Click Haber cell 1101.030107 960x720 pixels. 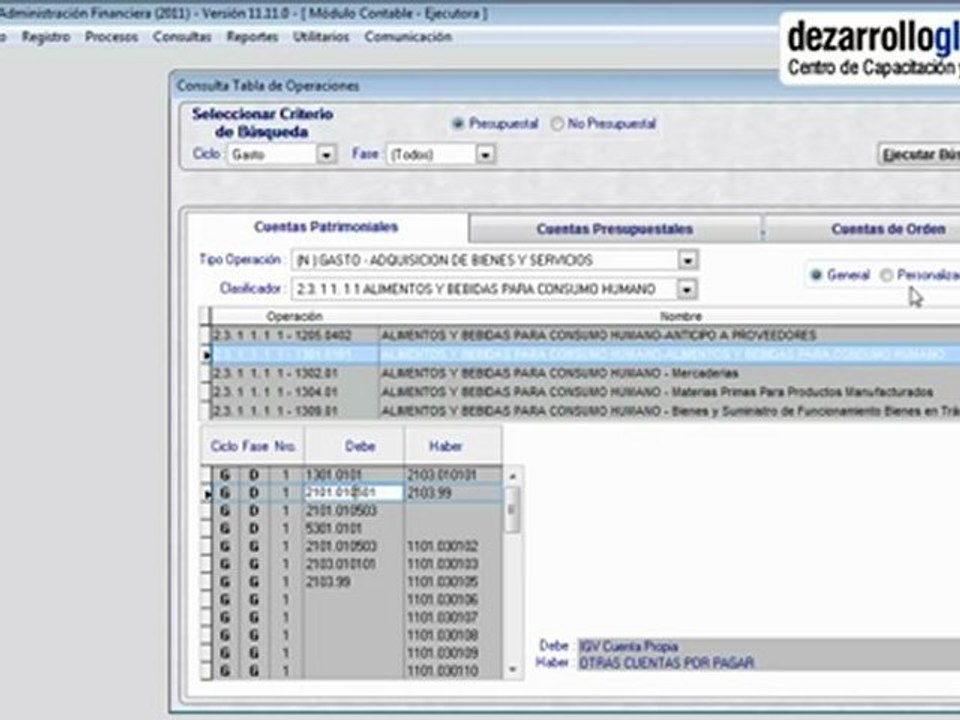pyautogui.click(x=453, y=617)
